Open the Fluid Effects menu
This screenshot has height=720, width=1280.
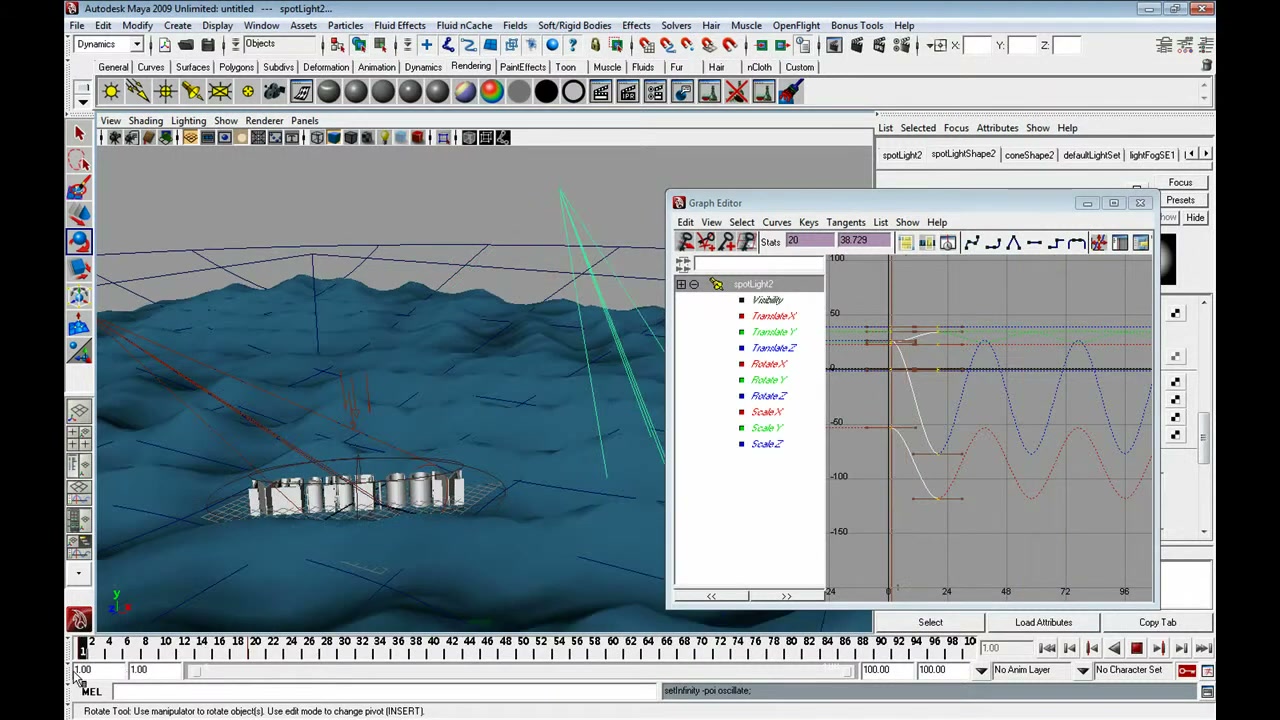coord(399,25)
